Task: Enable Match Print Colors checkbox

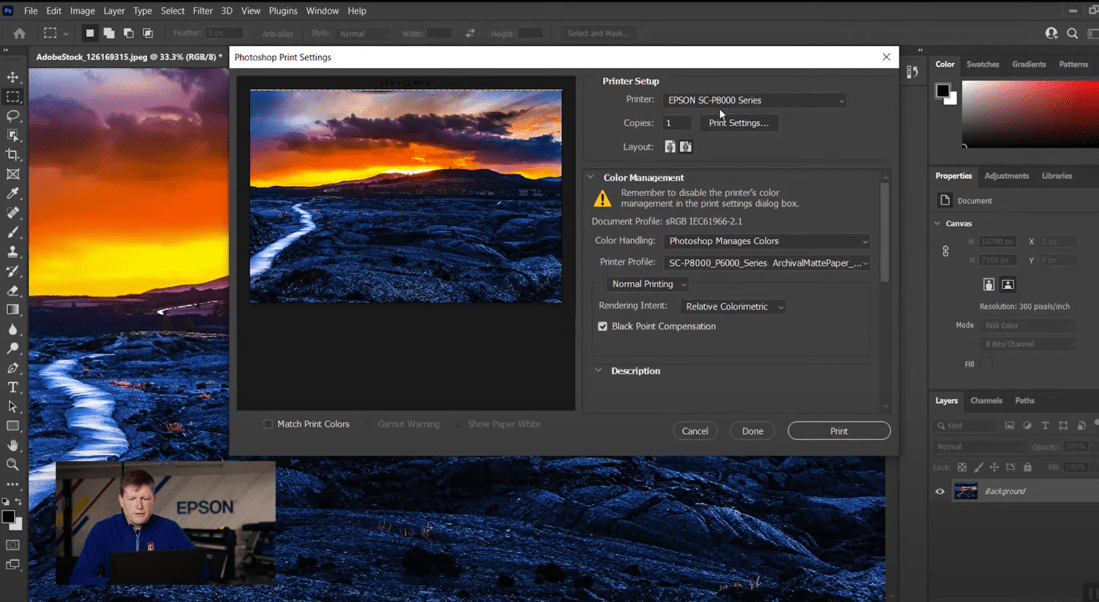Action: click(268, 424)
